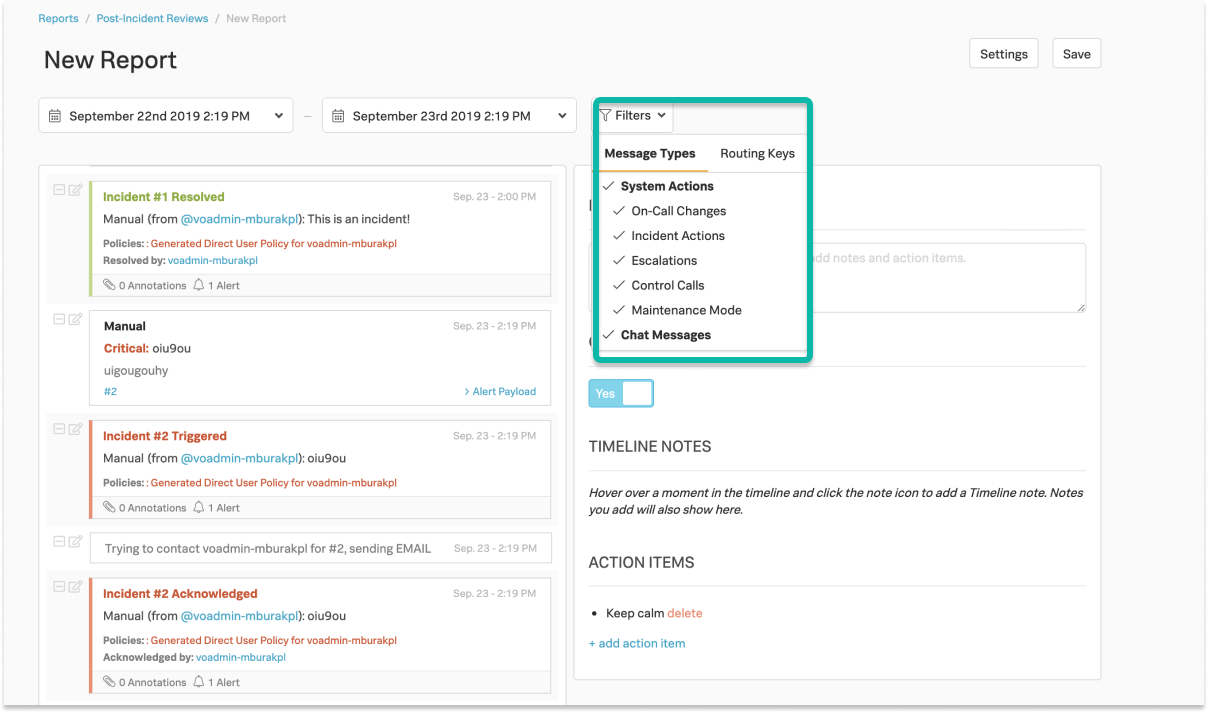Click the calendar icon in the start date picker
The width and height of the screenshot is (1208, 713).
[55, 115]
